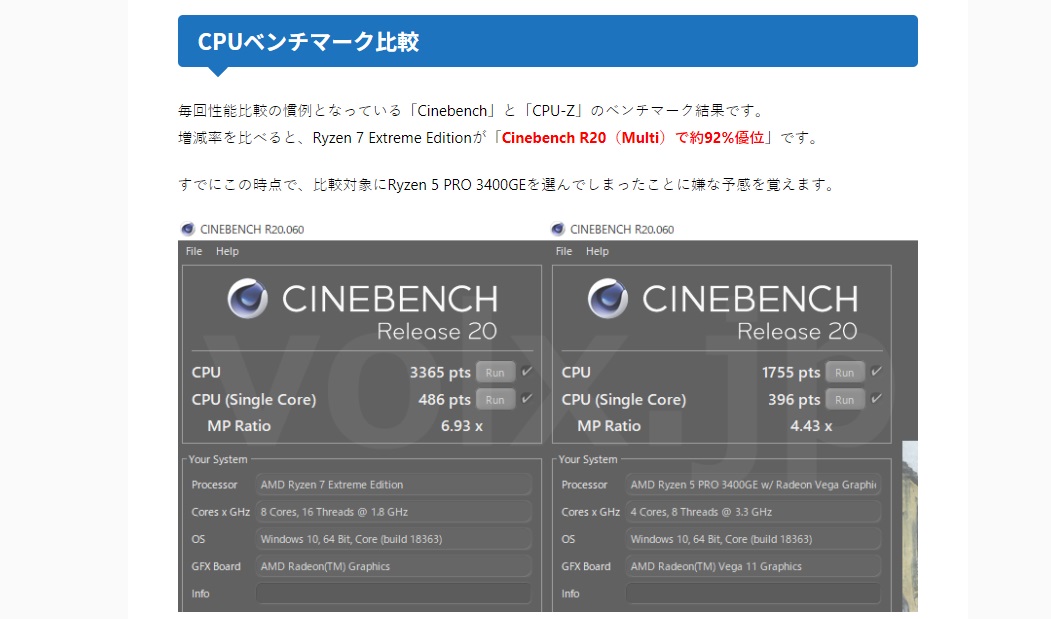Viewport: 1051px width, 619px height.
Task: Click the empty Info field in the left window
Action: (x=393, y=594)
